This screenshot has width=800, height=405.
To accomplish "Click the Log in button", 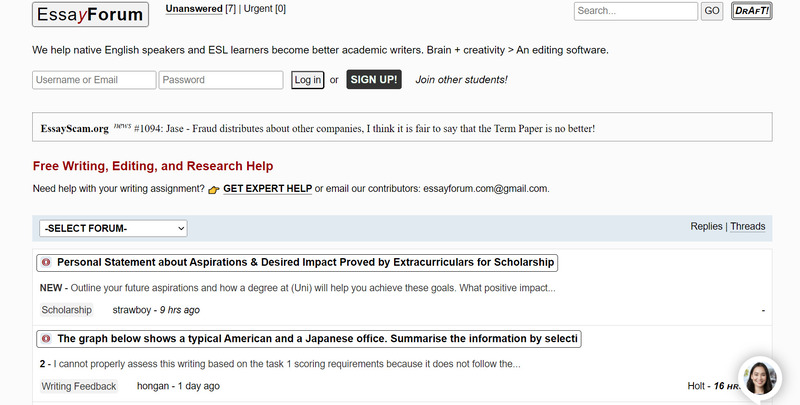I will point(308,80).
